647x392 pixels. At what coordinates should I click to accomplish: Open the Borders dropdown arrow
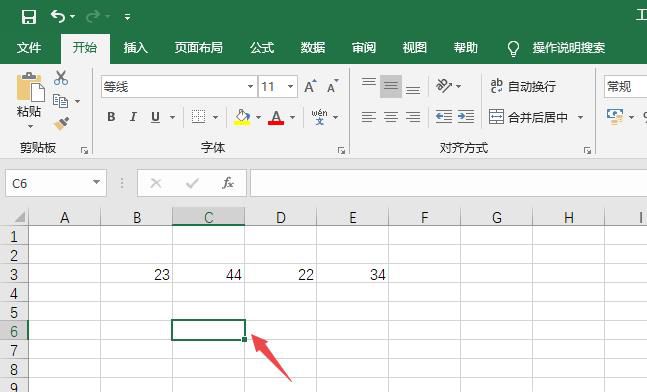tap(215, 118)
